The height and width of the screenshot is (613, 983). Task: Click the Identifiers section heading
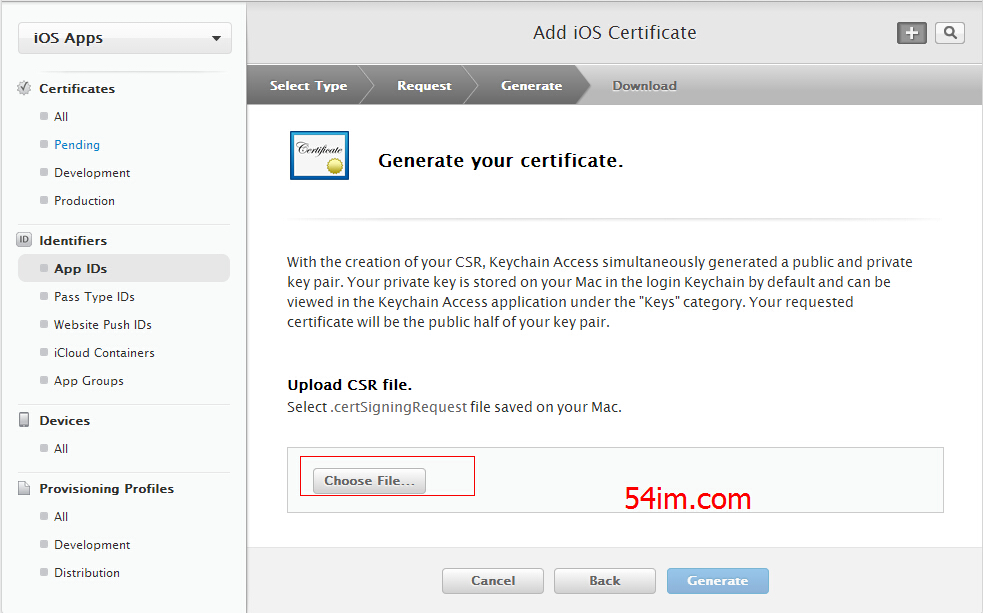pyautogui.click(x=73, y=241)
